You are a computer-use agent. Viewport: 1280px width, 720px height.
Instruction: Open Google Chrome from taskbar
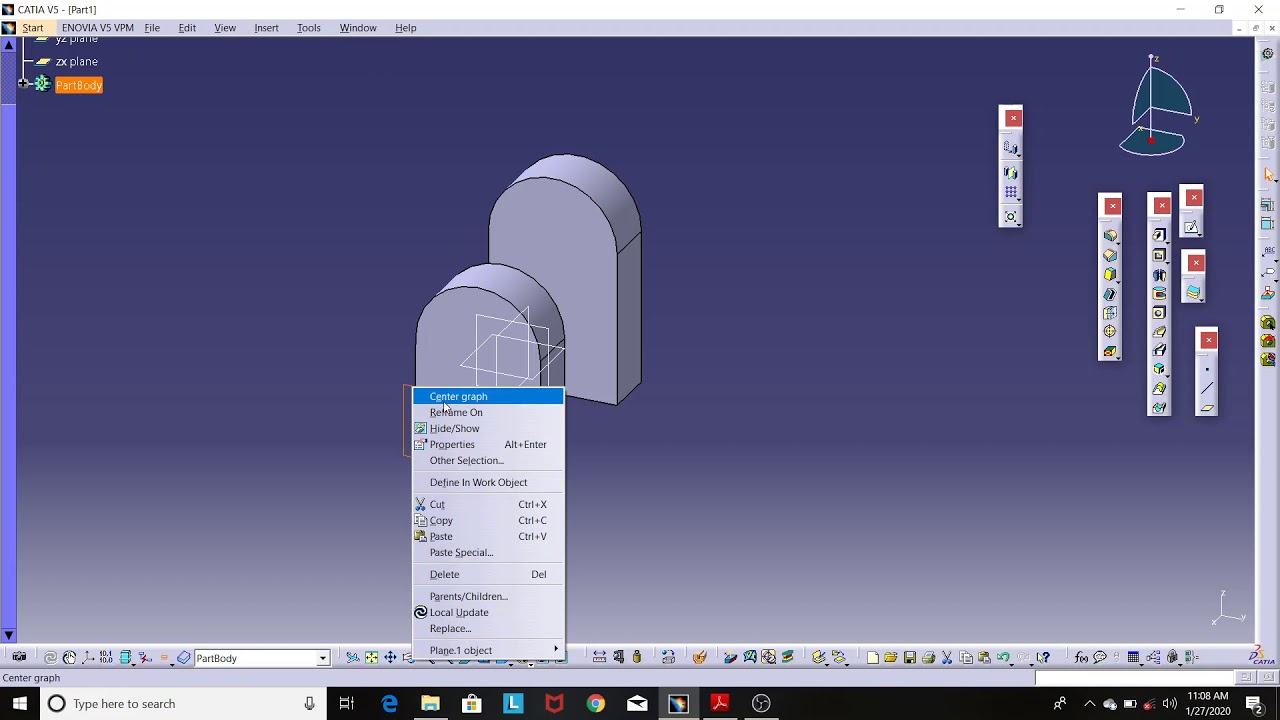595,703
